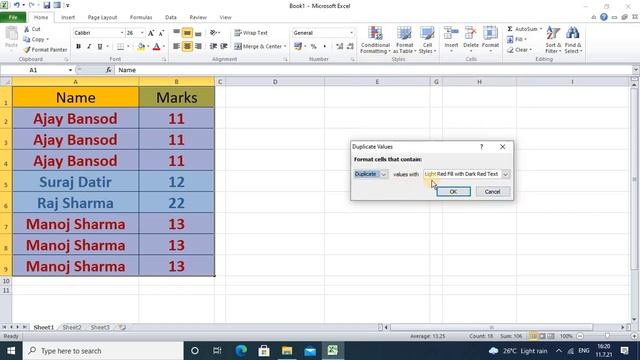Click the Insert Function fx icon
The image size is (640, 360).
pos(109,70)
